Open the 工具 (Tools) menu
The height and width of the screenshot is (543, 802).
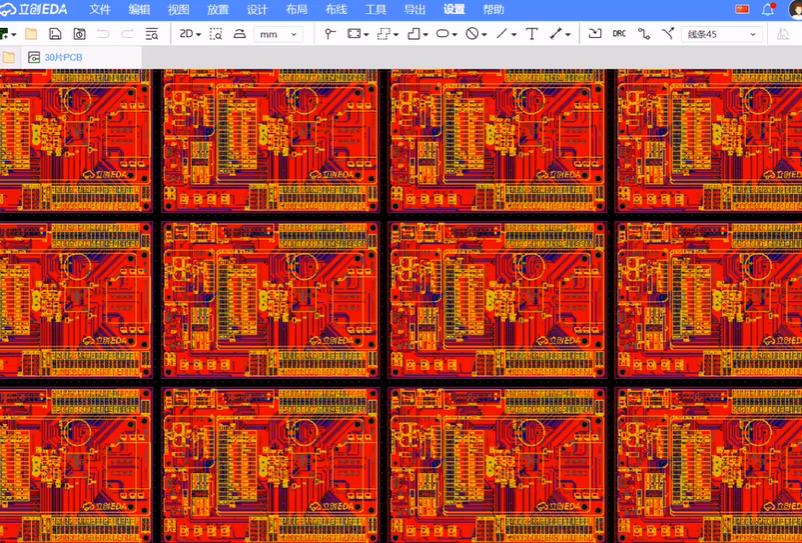tap(375, 9)
